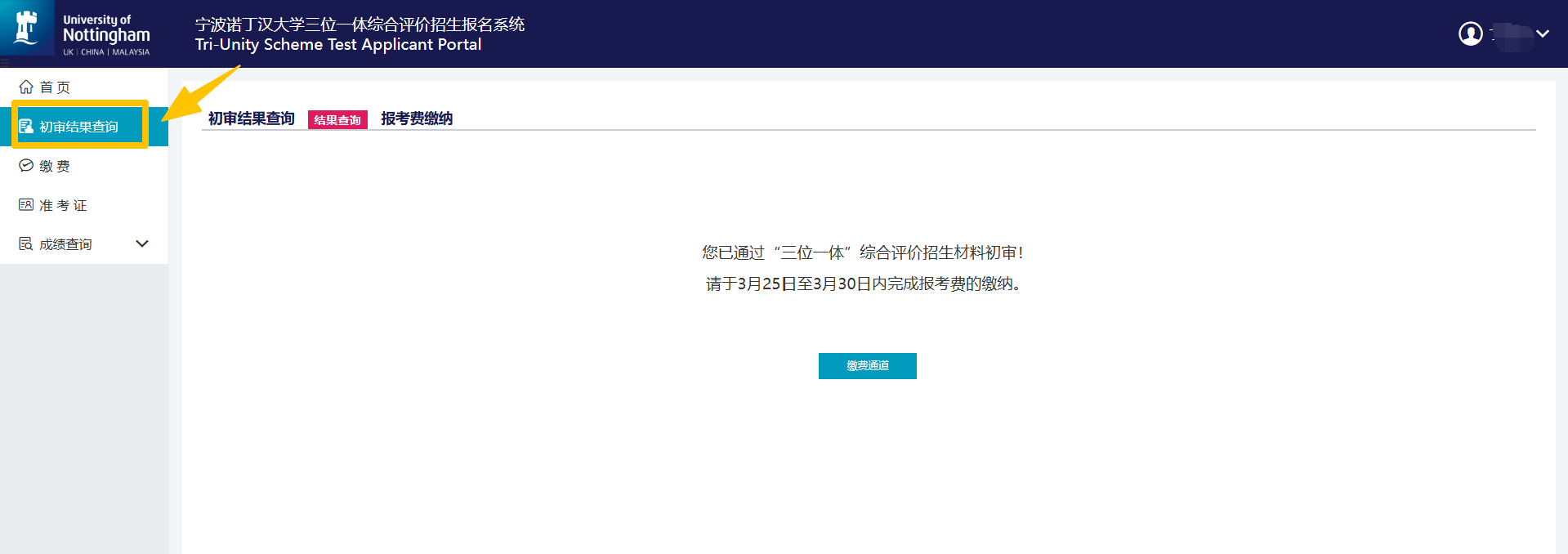The width and height of the screenshot is (1568, 554).
Task: Click the user avatar icon in header
Action: coord(1470,34)
